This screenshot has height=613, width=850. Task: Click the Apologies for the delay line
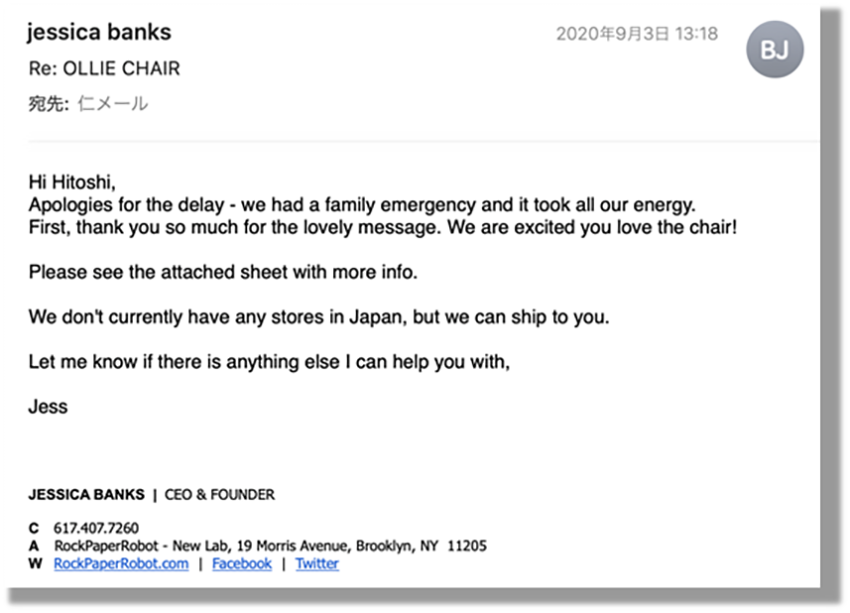coord(362,205)
